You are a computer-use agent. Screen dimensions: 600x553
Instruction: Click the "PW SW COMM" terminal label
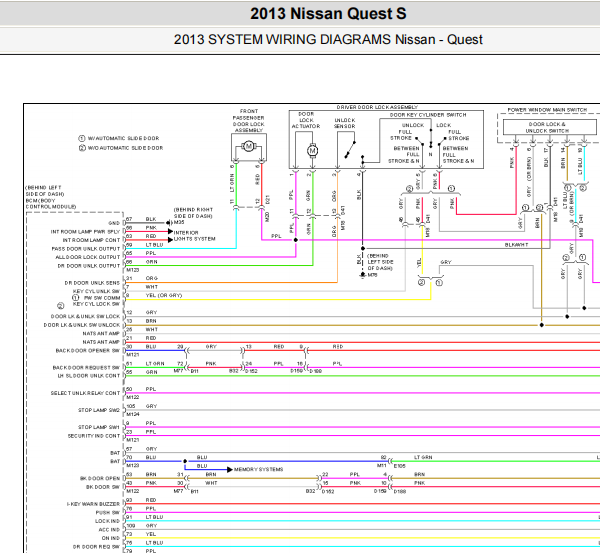102,298
